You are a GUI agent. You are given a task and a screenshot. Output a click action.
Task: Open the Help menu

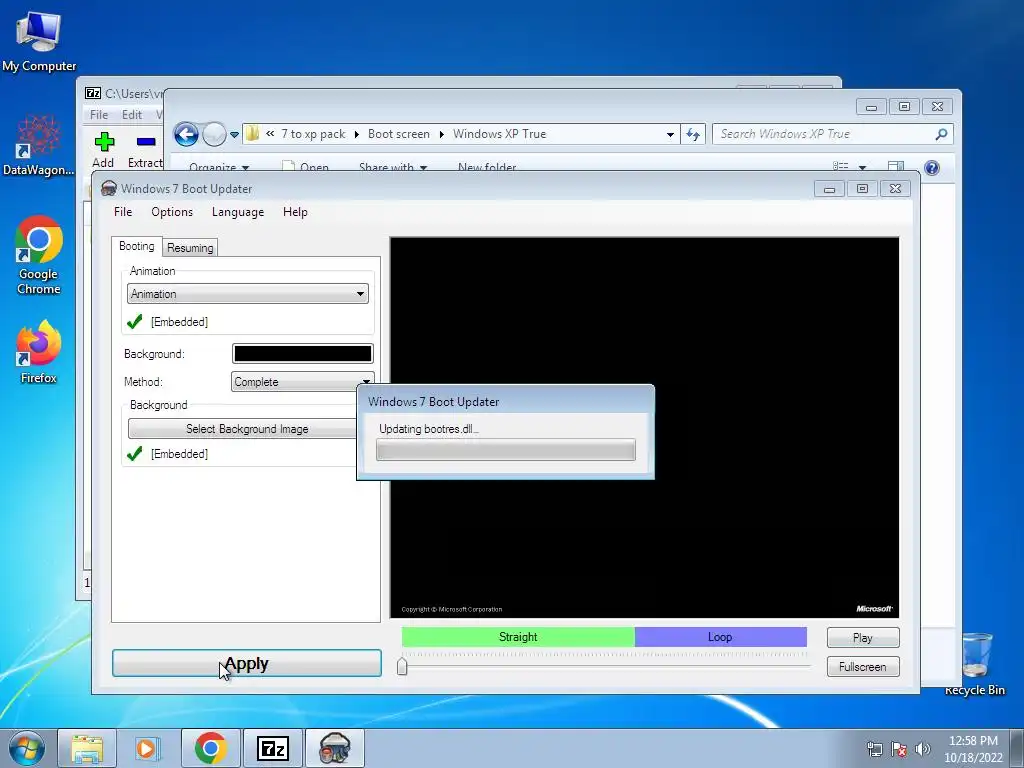coord(295,212)
